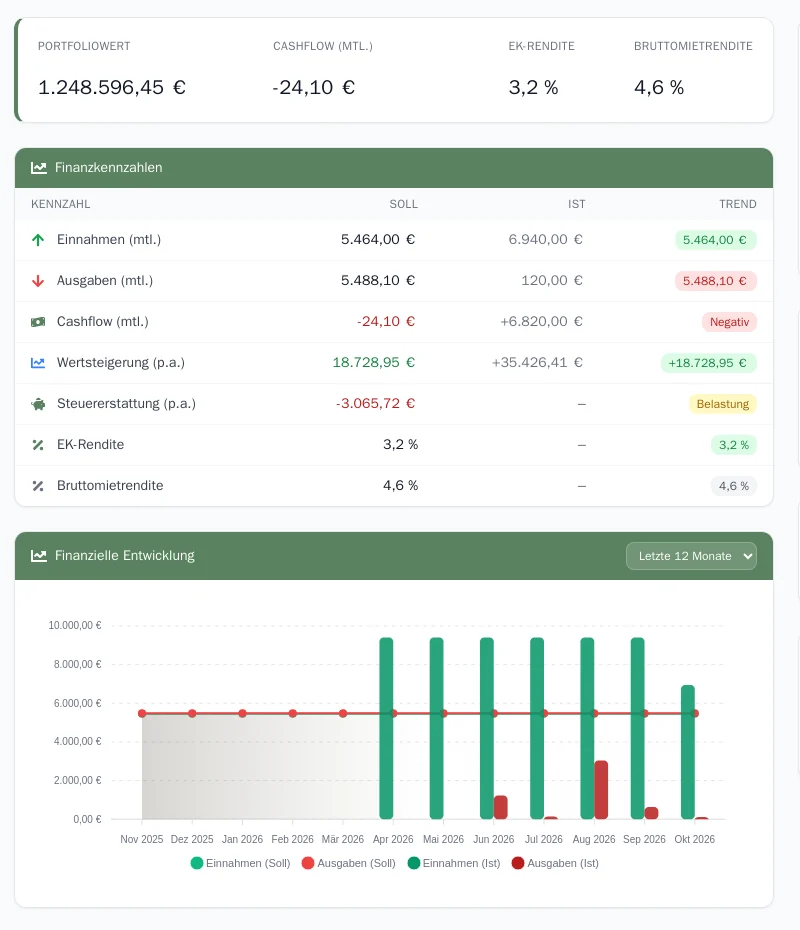Toggle Ausgaben (Ist) legend entry

[x=556, y=863]
